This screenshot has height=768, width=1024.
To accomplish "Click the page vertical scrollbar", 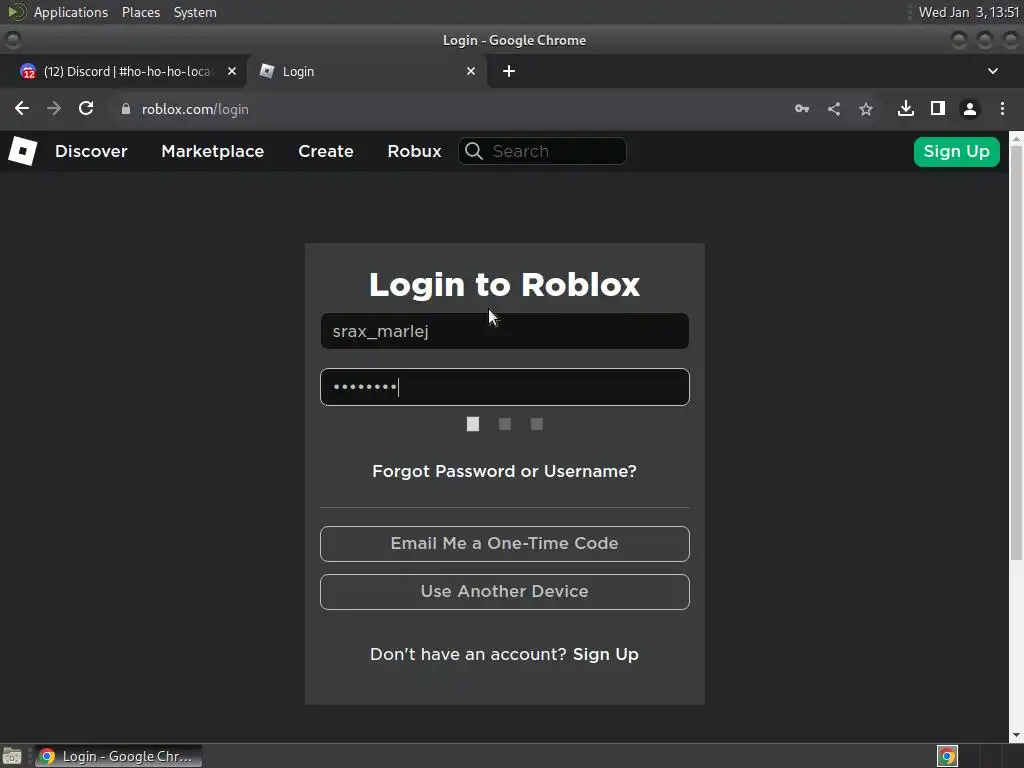I will pyautogui.click(x=1016, y=353).
